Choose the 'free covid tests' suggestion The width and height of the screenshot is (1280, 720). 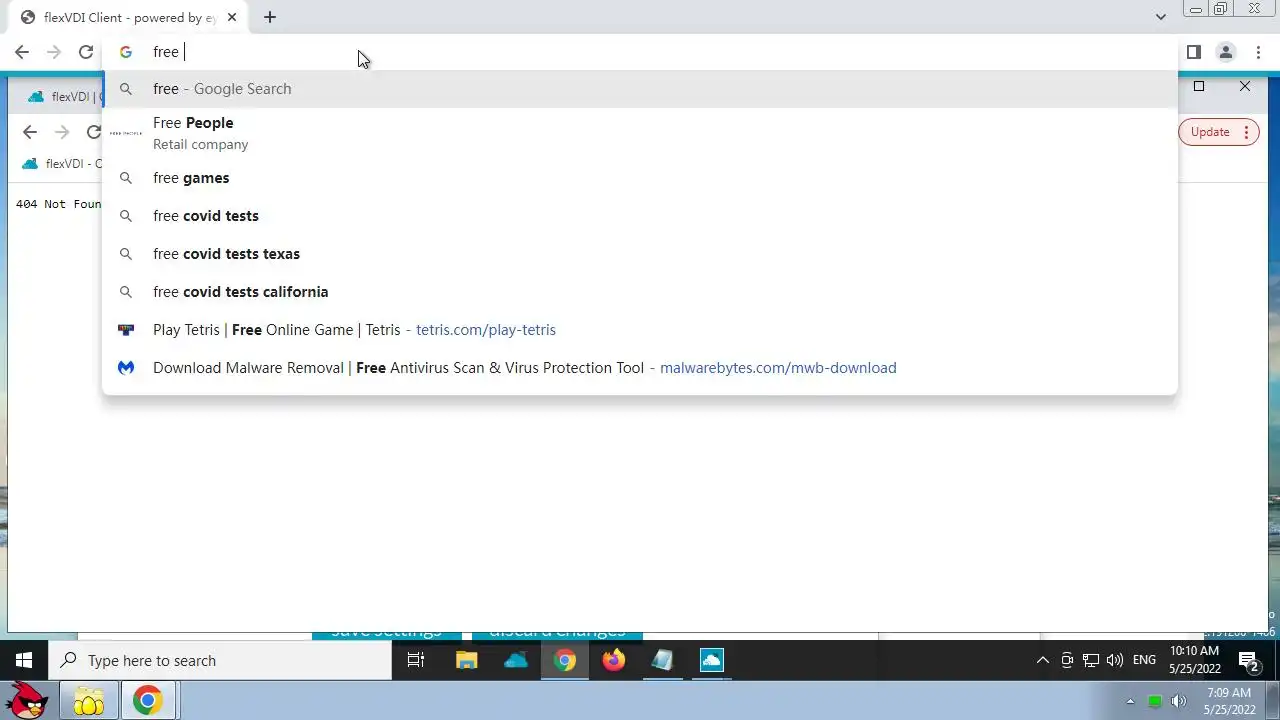pos(640,216)
